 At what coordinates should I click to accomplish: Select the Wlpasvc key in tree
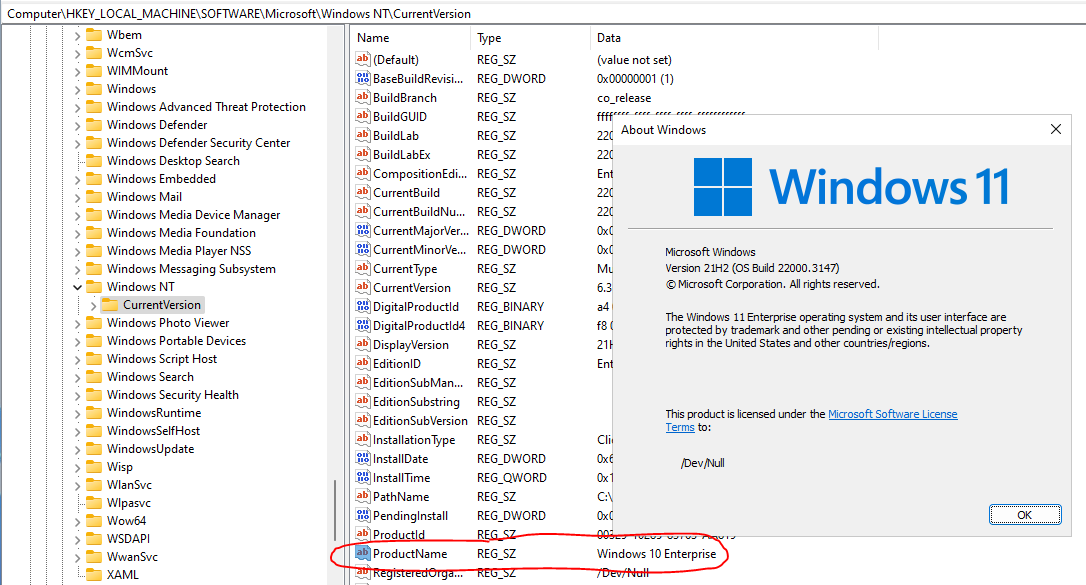tap(129, 503)
